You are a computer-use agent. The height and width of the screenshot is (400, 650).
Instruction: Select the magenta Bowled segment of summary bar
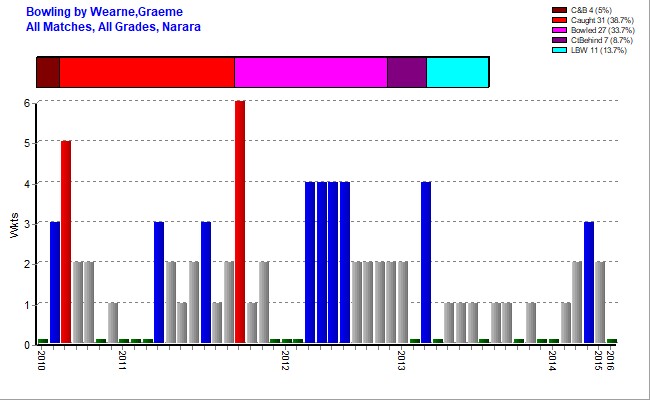coord(311,72)
